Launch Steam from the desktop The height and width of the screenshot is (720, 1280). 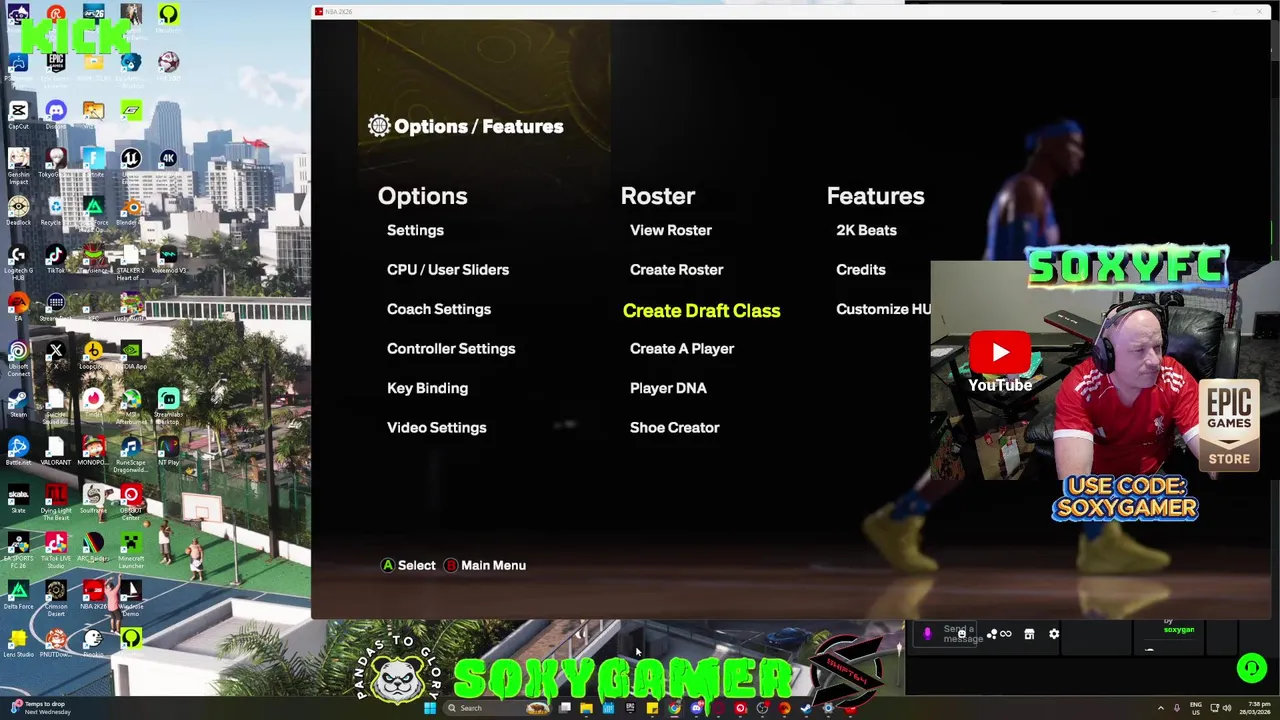pos(18,403)
